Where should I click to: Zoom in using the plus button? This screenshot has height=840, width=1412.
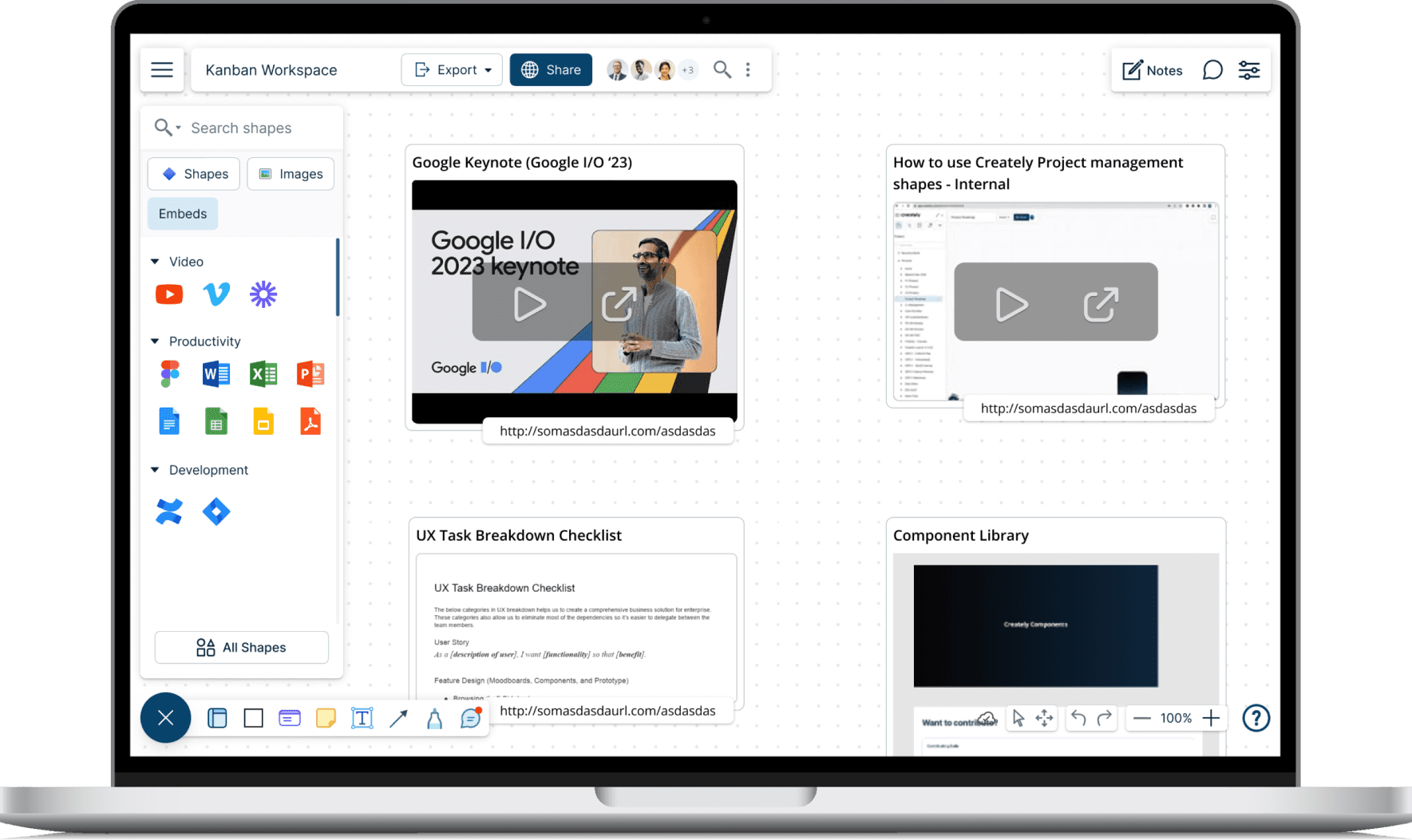click(x=1211, y=718)
